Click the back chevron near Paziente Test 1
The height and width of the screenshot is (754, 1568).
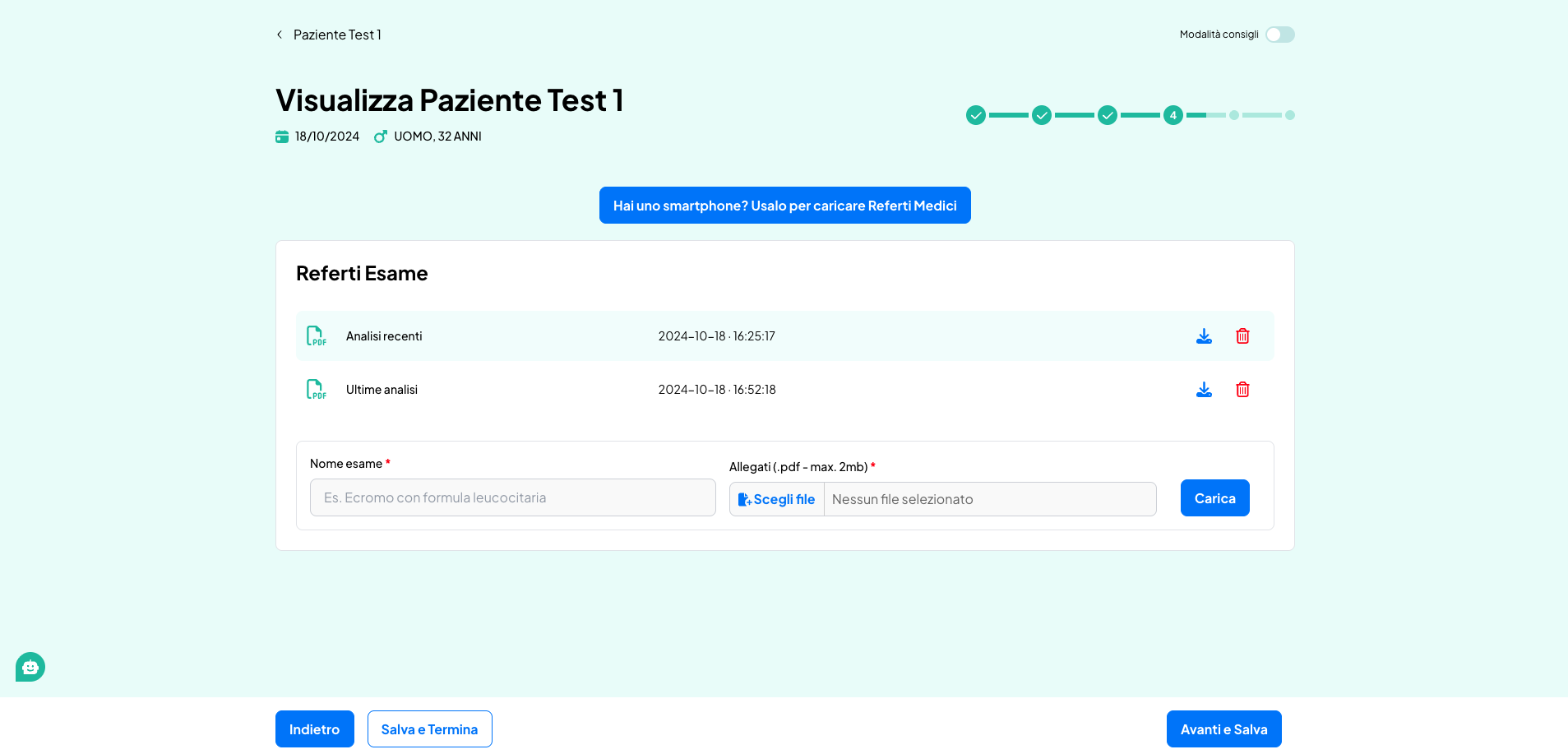pos(280,35)
